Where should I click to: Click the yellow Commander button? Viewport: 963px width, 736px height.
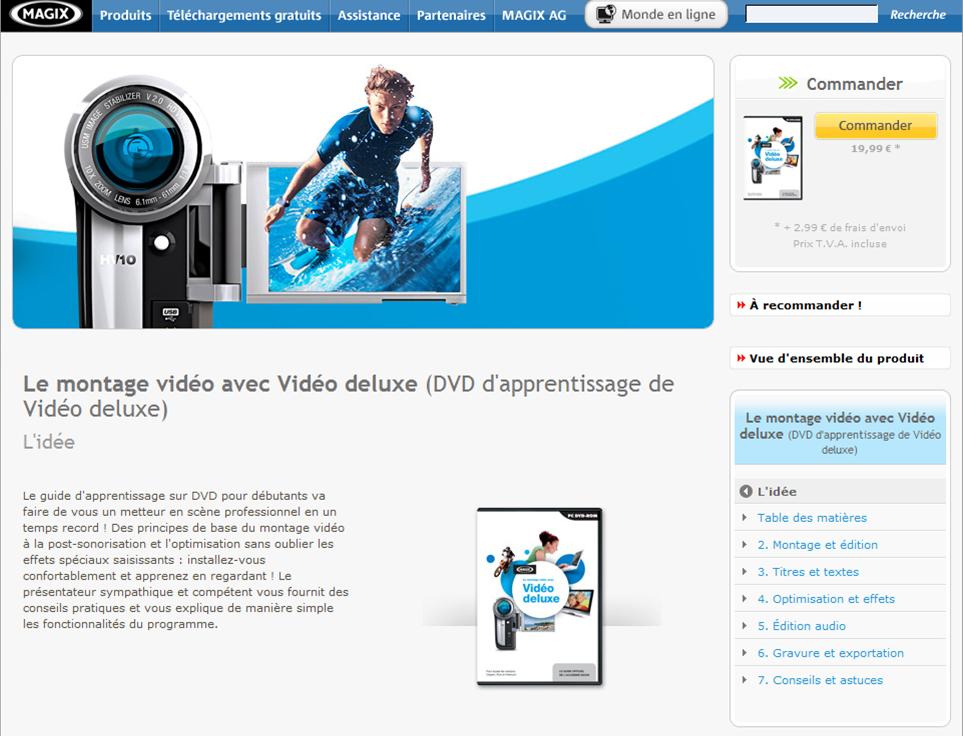coord(875,125)
